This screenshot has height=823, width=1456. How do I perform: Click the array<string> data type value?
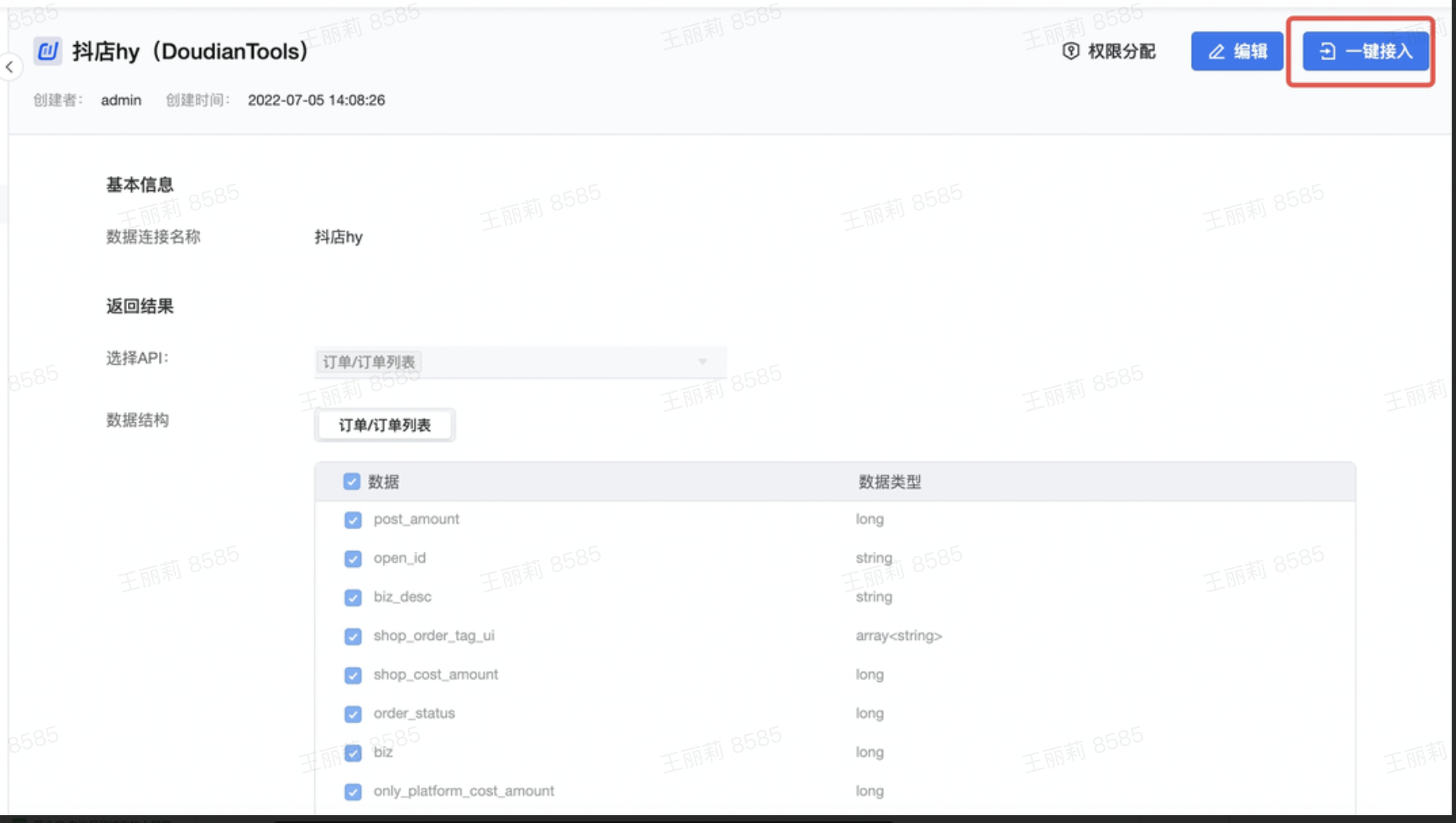point(899,636)
